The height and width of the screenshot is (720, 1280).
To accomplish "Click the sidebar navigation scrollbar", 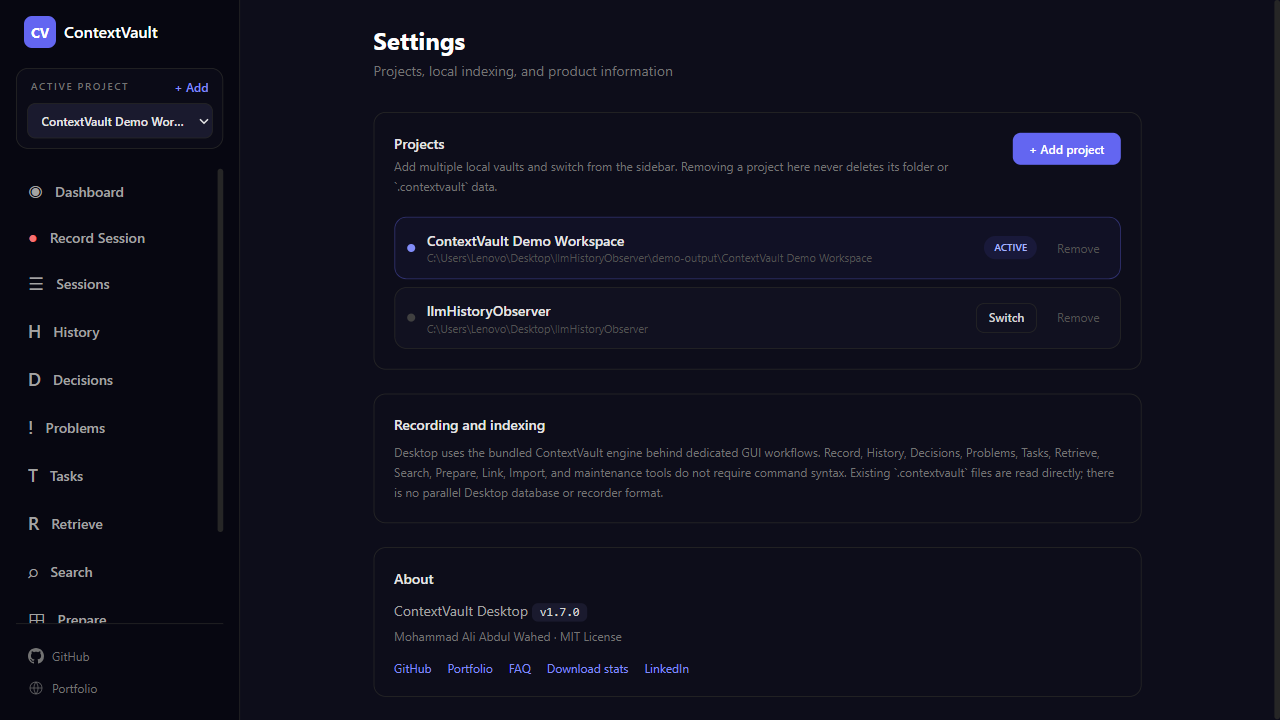I will point(220,350).
